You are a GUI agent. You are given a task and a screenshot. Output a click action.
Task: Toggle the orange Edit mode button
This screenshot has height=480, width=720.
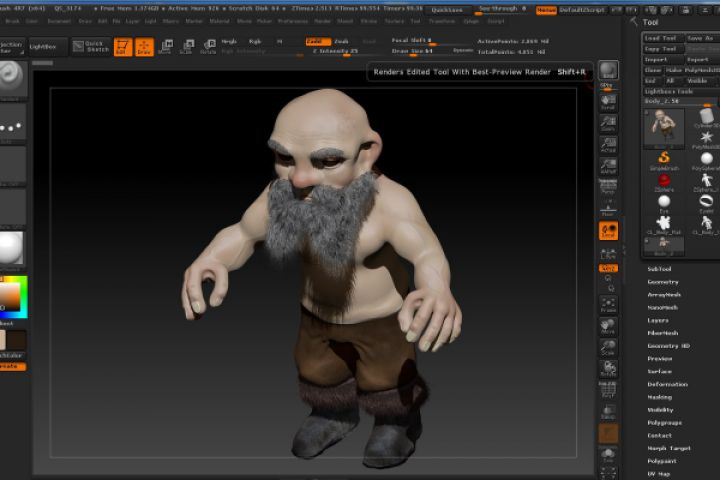(123, 47)
